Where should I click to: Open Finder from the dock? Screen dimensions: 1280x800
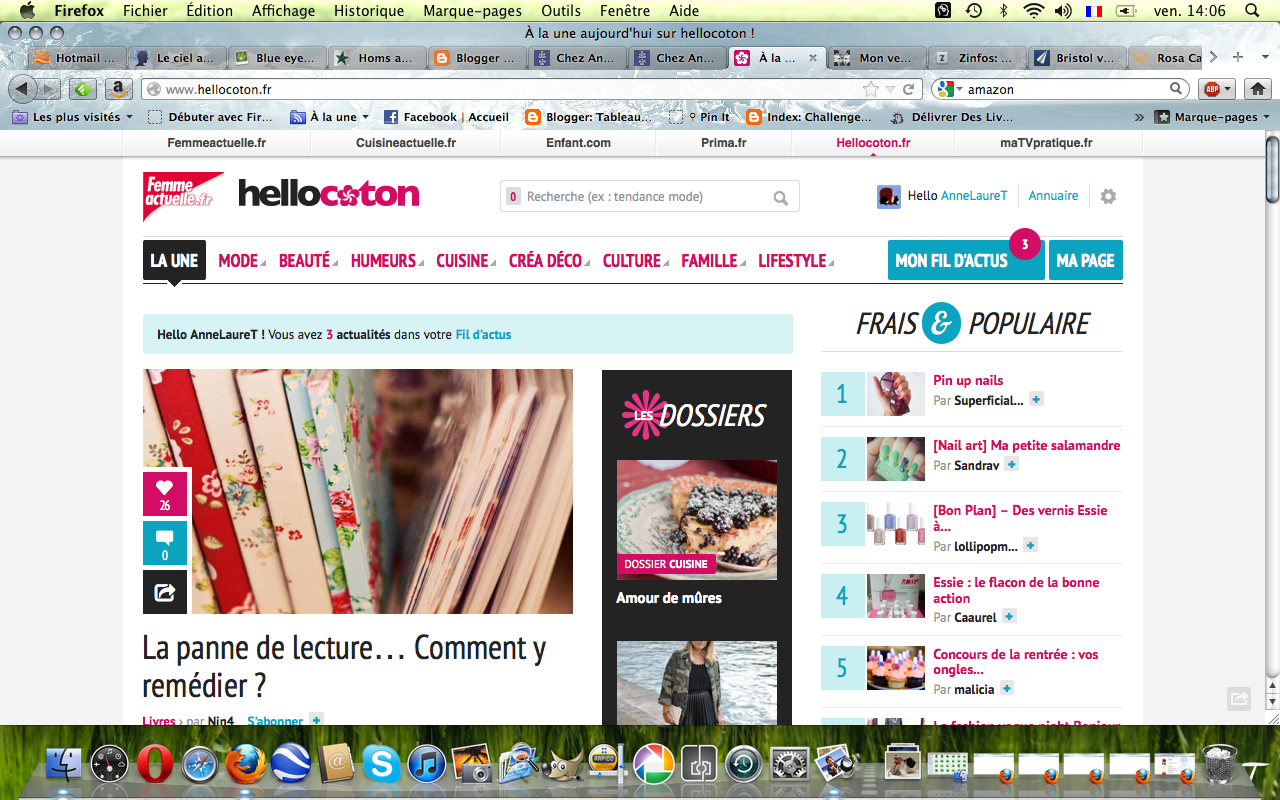(x=64, y=764)
